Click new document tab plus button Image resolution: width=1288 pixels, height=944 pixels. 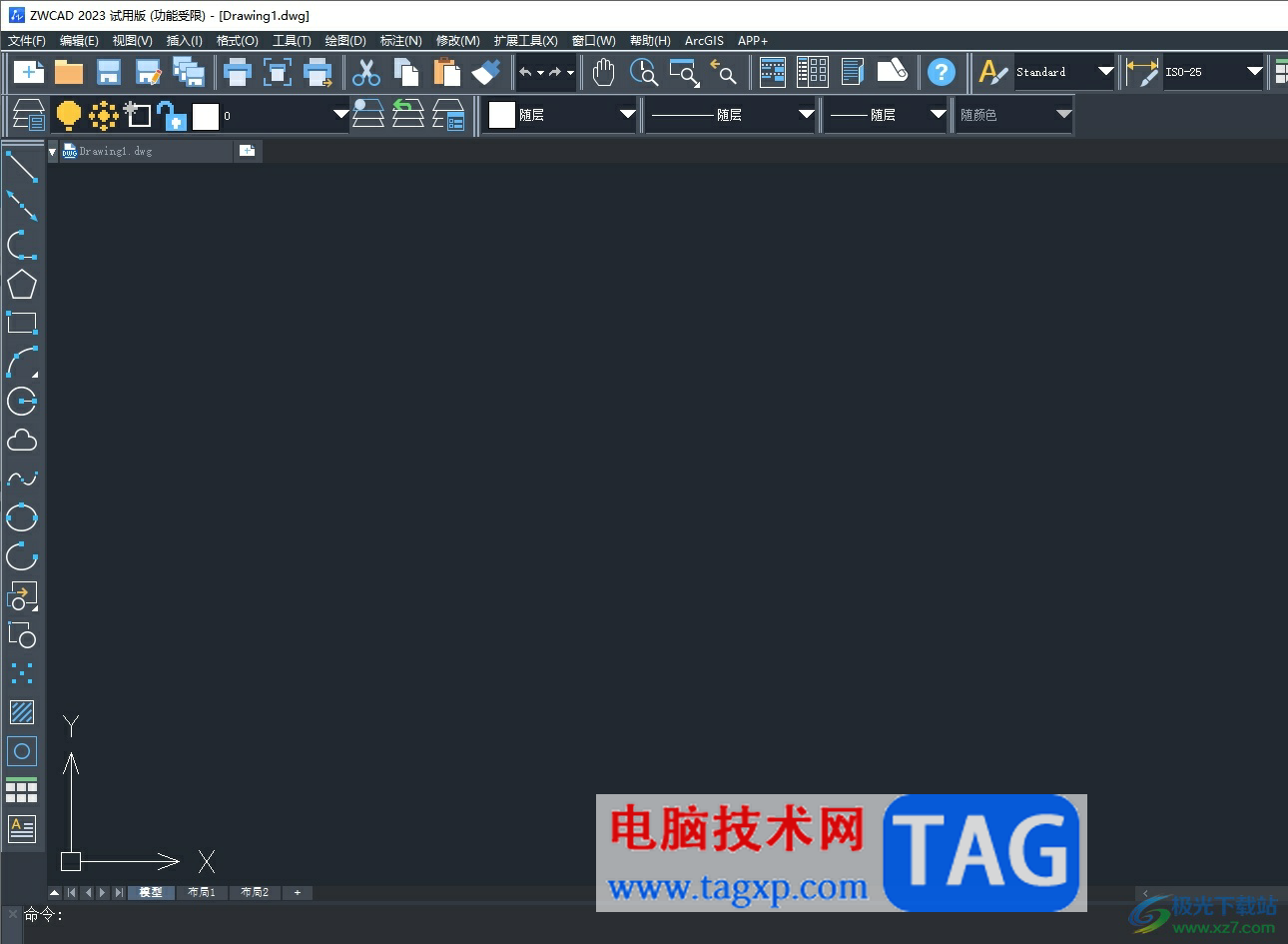point(248,151)
